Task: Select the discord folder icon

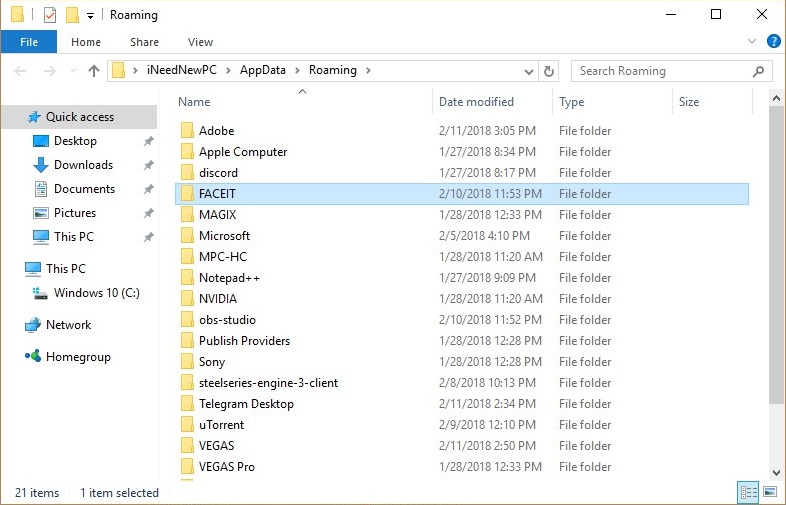Action: coord(187,173)
